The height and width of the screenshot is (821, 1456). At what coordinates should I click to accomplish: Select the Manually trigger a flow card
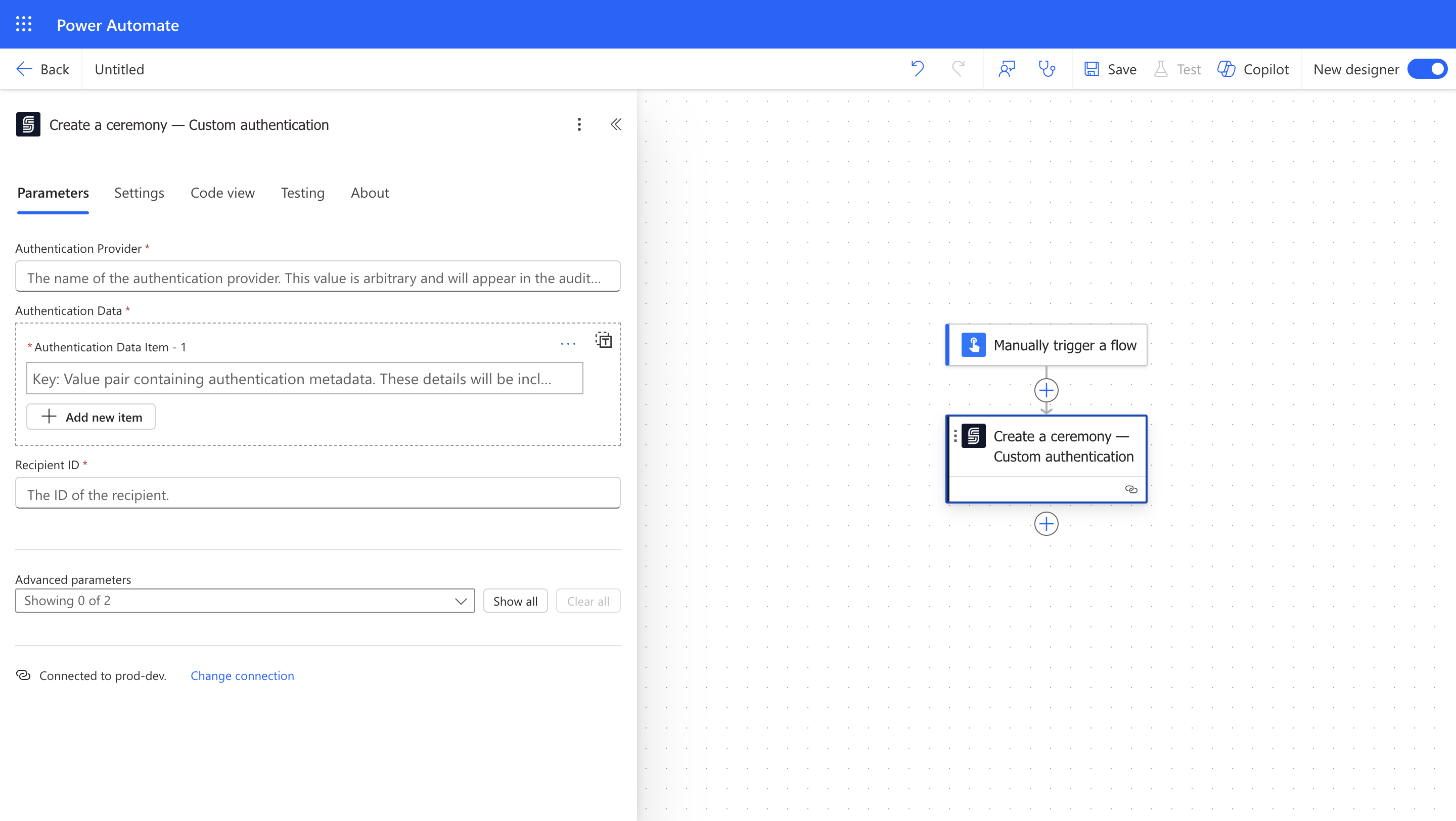tap(1047, 345)
